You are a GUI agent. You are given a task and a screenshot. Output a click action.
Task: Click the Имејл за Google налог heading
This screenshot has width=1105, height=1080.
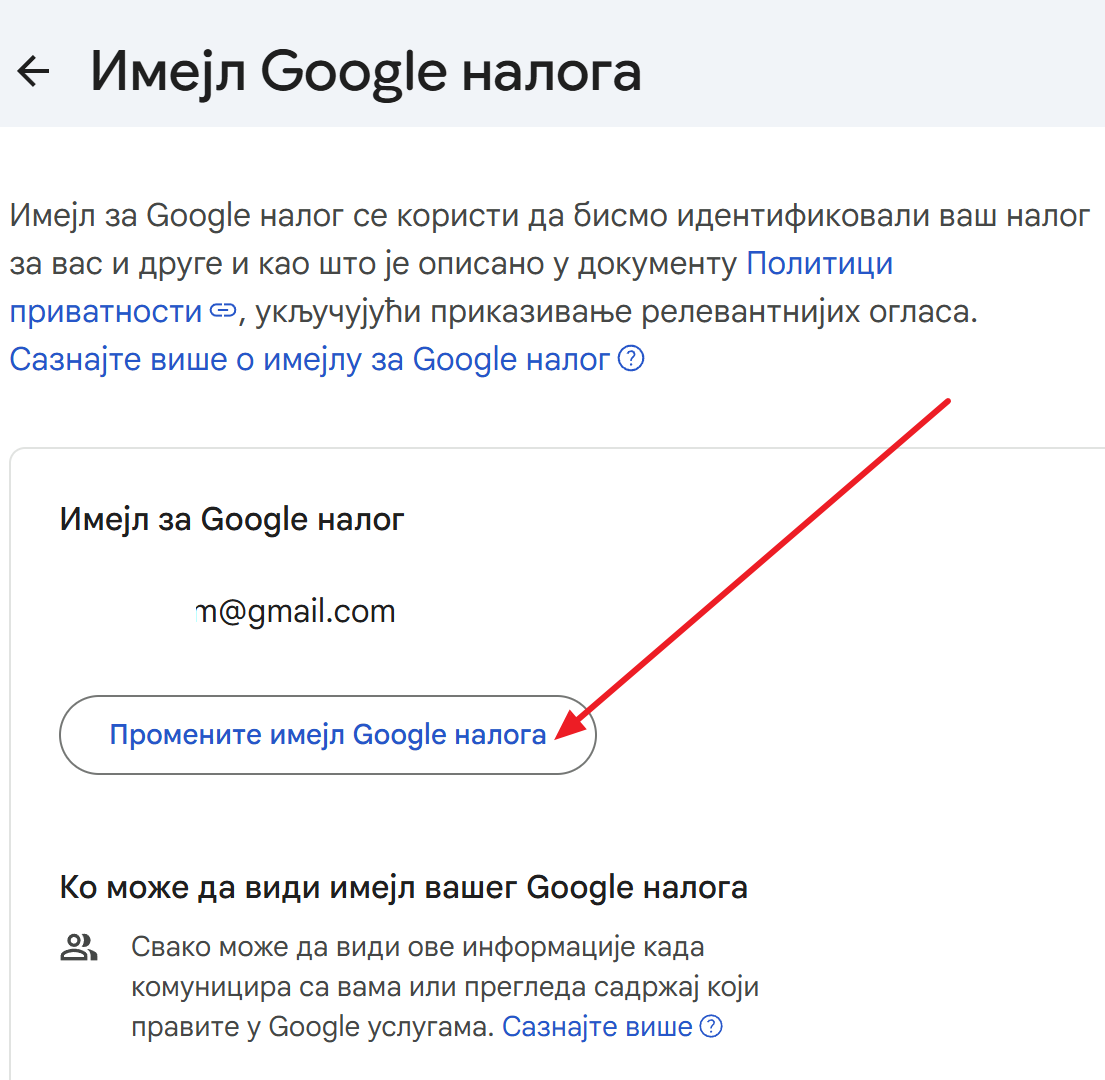[x=232, y=519]
